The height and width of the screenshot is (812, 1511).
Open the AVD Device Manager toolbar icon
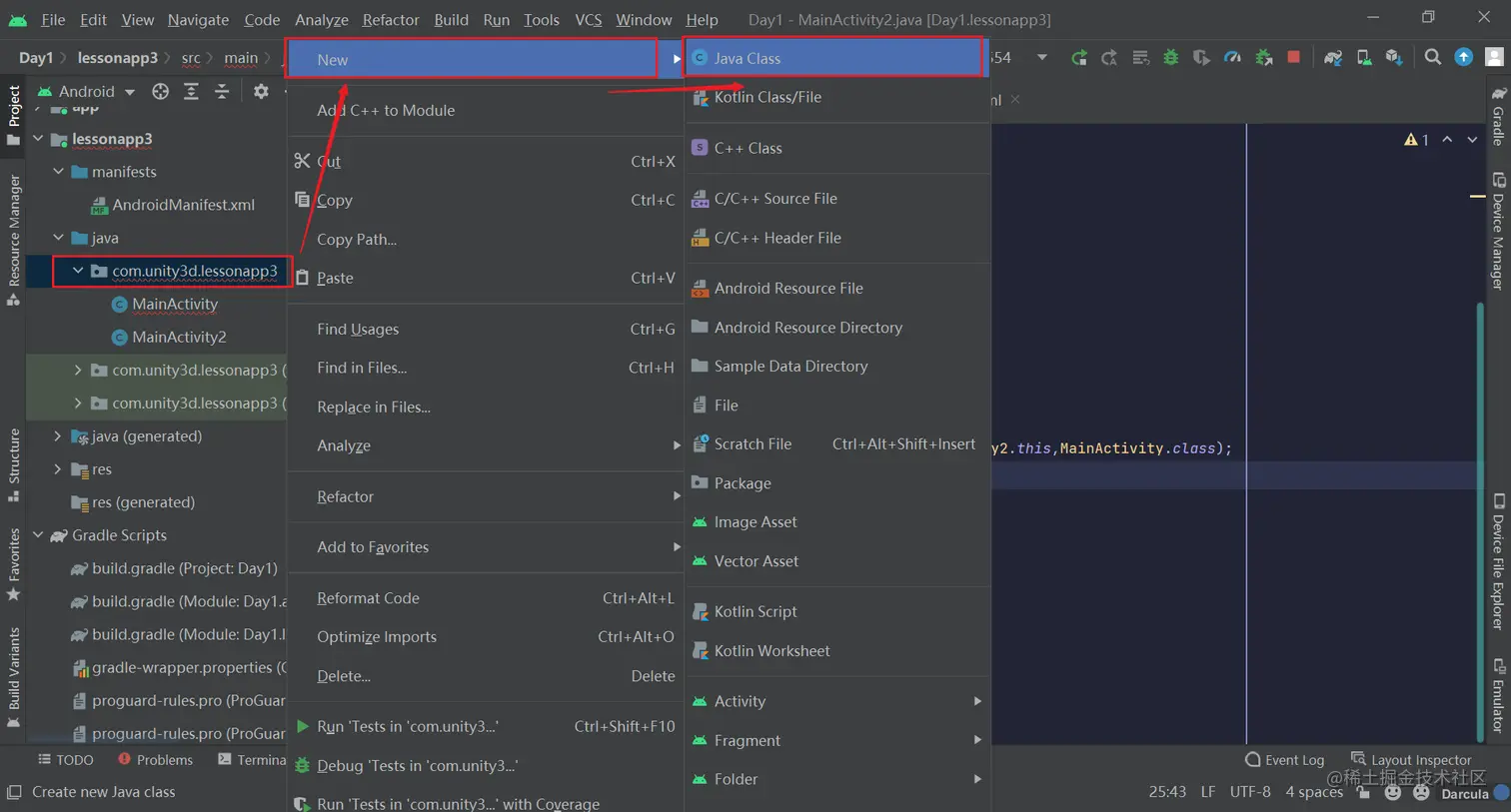[x=1363, y=58]
